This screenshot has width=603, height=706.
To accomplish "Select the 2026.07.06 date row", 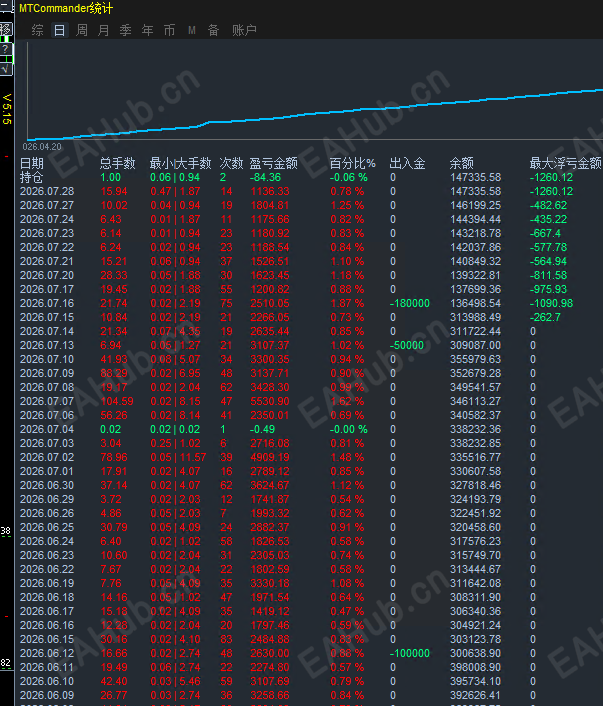I will tap(47, 415).
